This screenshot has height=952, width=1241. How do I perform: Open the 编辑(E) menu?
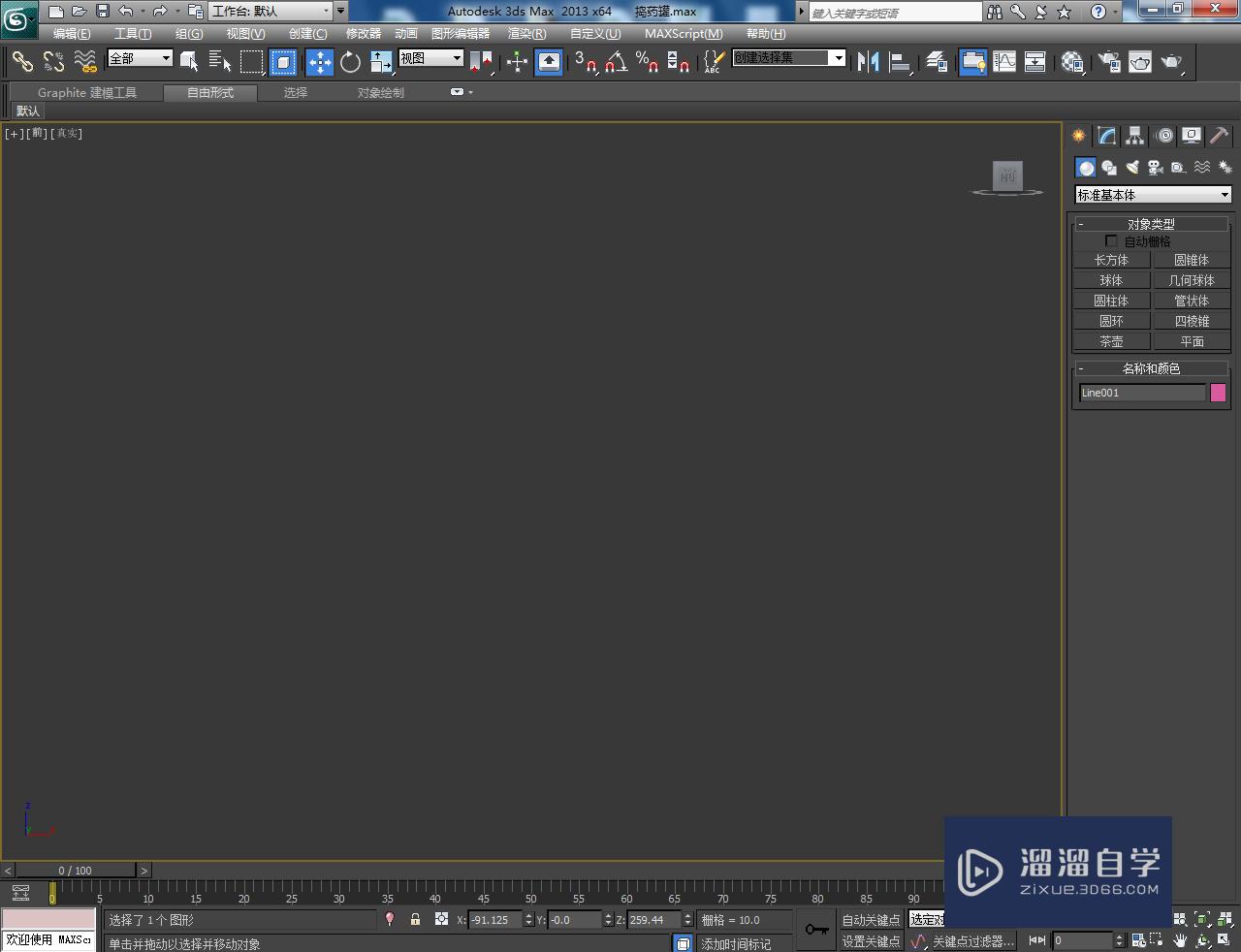click(x=72, y=34)
